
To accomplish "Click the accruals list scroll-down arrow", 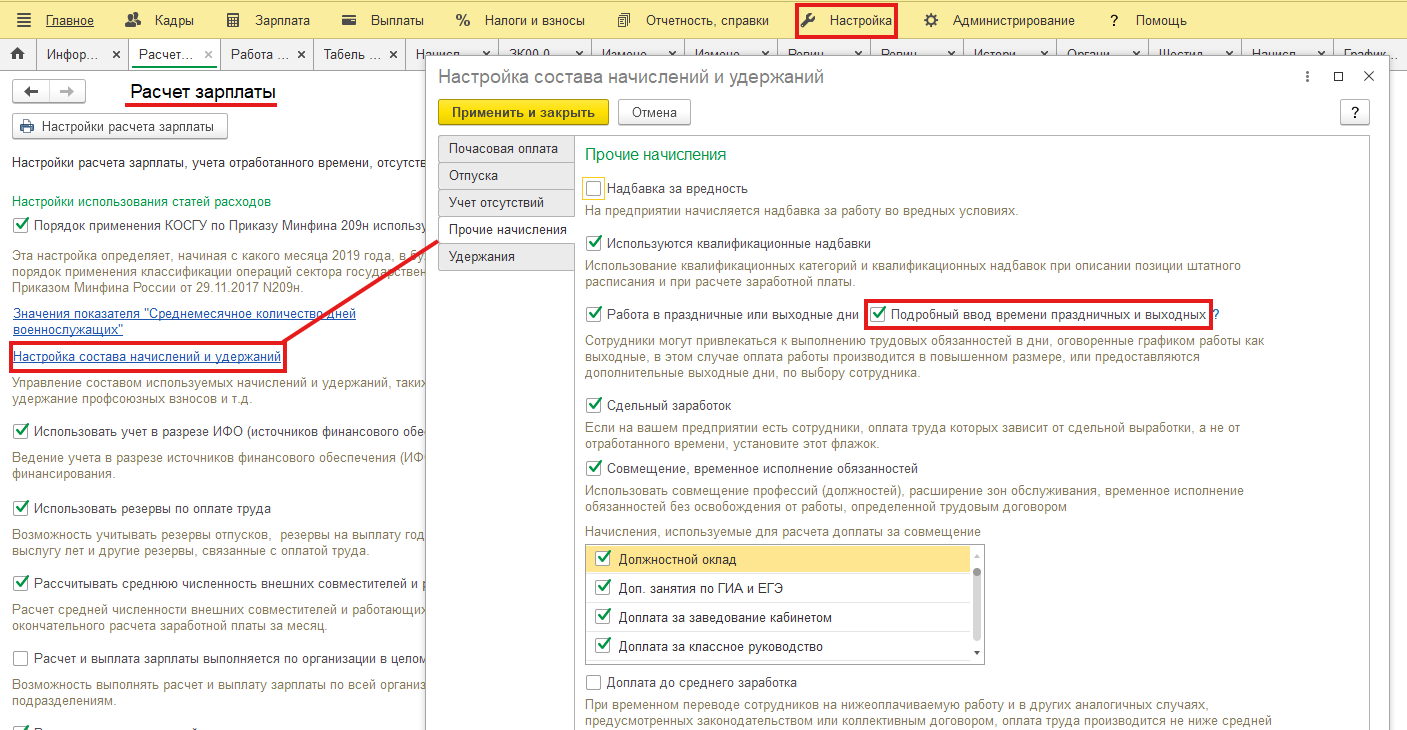I will (977, 655).
